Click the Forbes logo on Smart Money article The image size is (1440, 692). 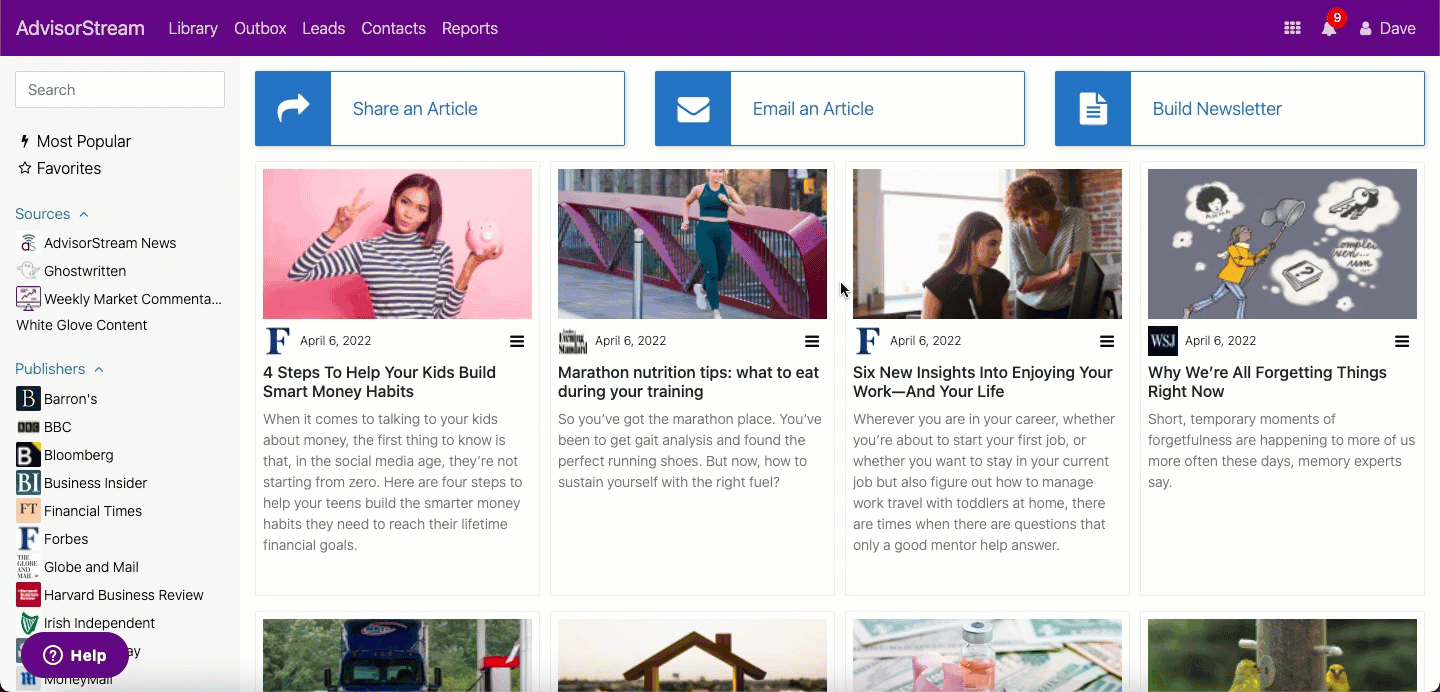coord(278,341)
